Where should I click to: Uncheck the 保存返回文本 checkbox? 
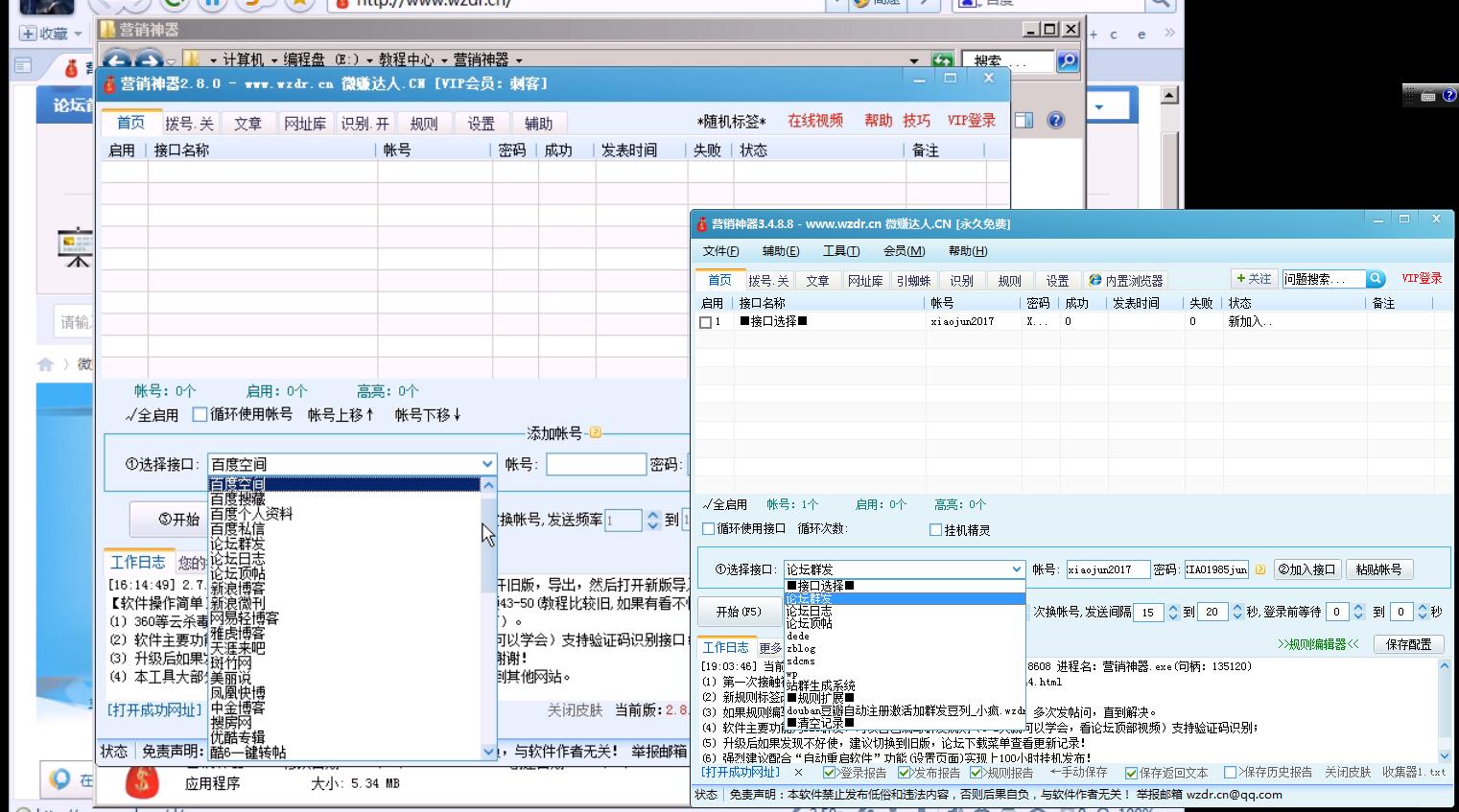(x=1131, y=773)
